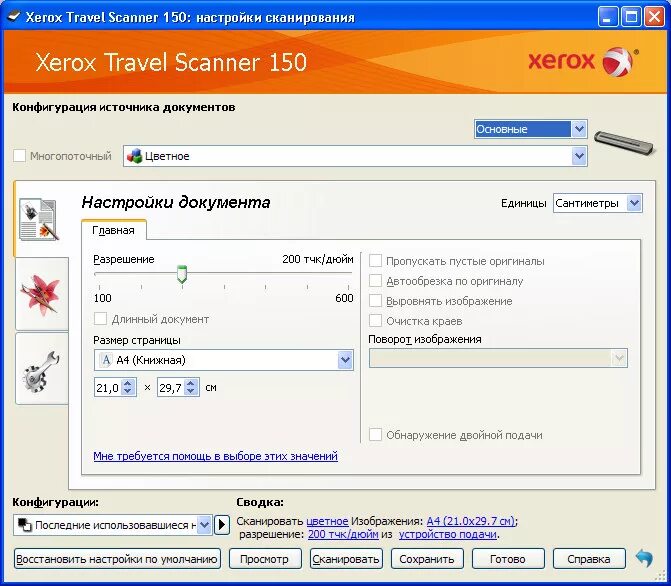Screen dimensions: 671x586
Task: Click the blue undo arrow icon
Action: (644, 558)
